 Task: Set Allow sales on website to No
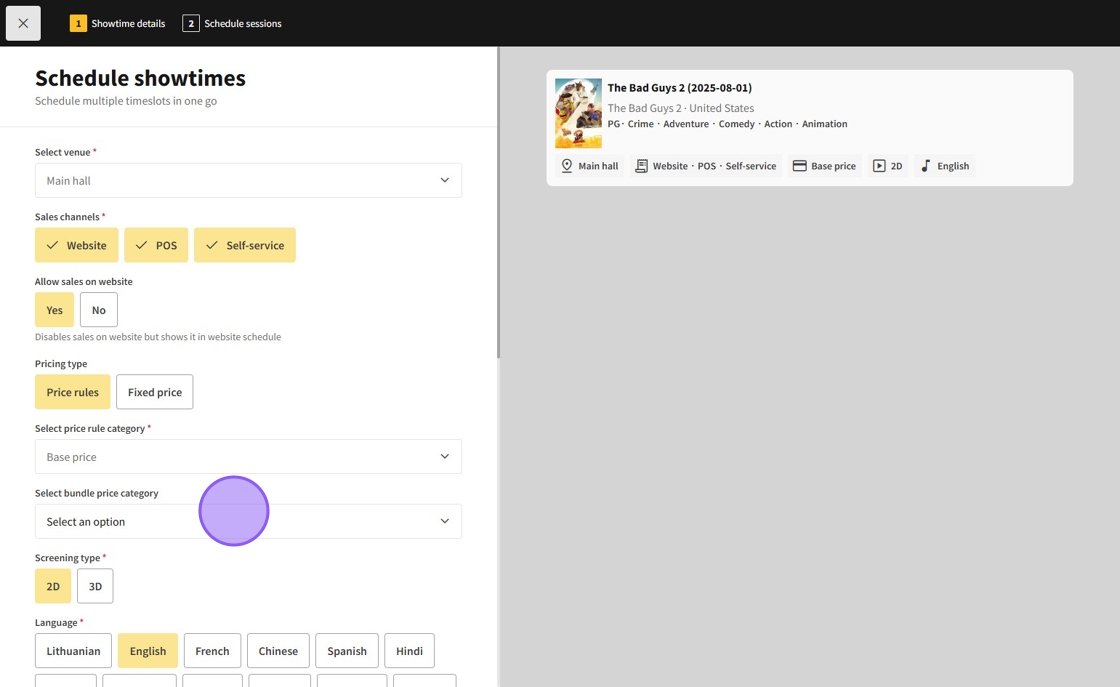pos(98,310)
